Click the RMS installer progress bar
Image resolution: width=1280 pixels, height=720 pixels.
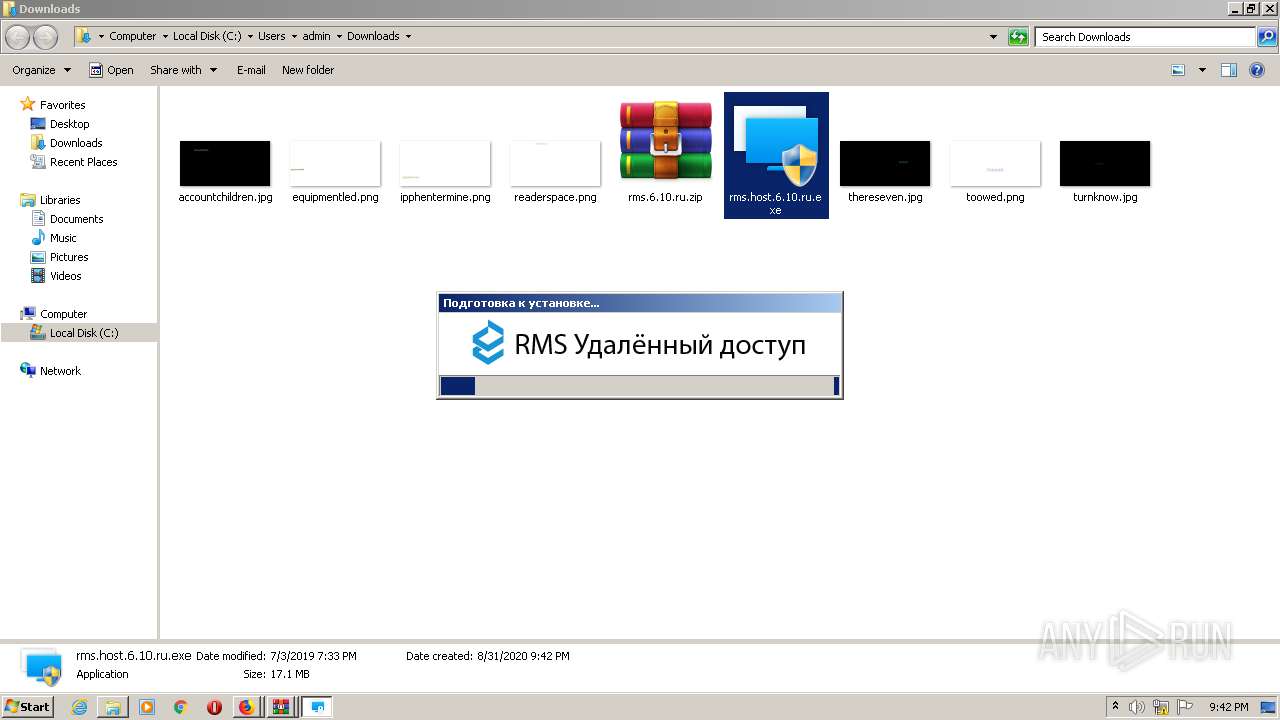640,386
